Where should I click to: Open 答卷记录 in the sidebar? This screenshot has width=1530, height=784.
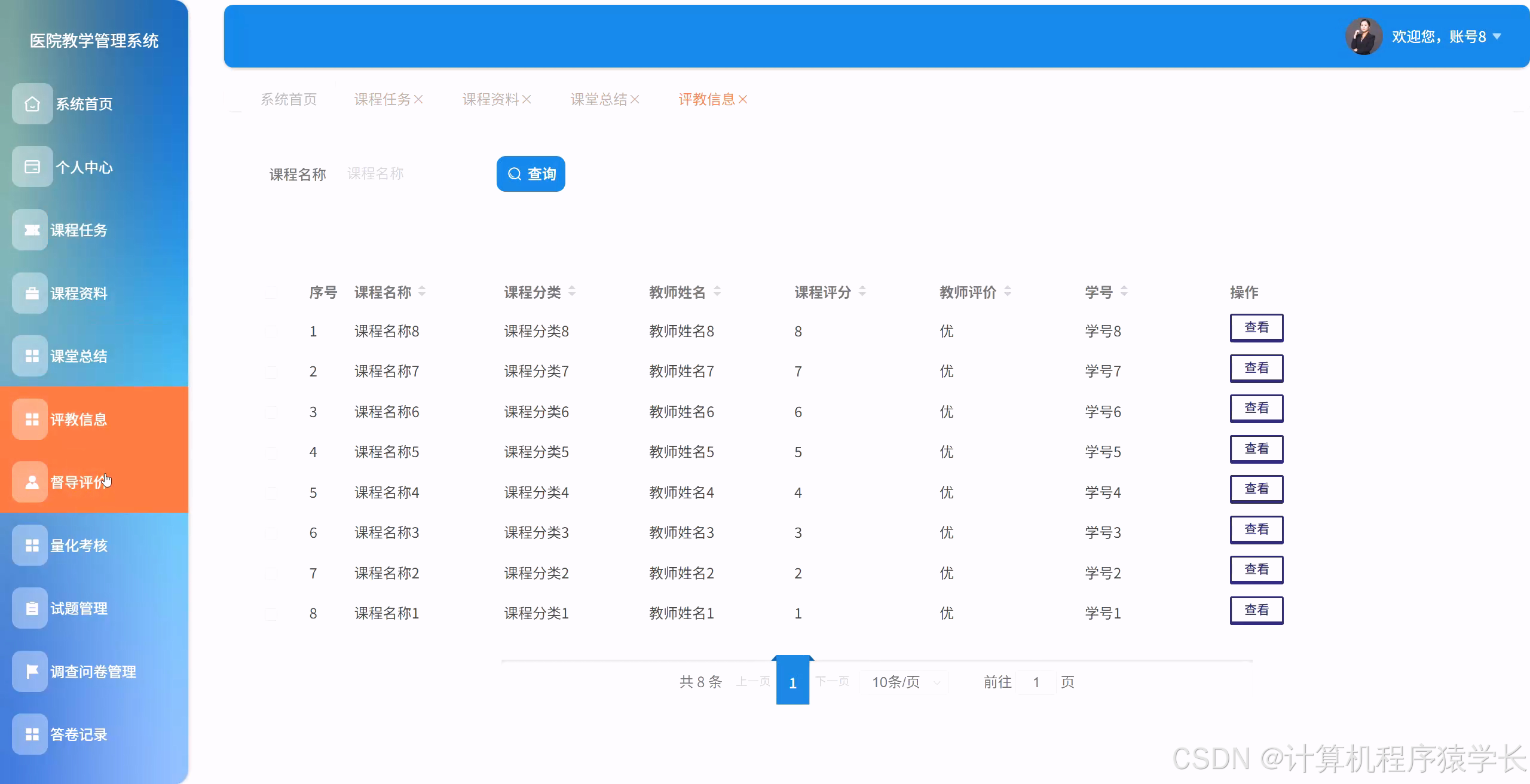[94, 734]
